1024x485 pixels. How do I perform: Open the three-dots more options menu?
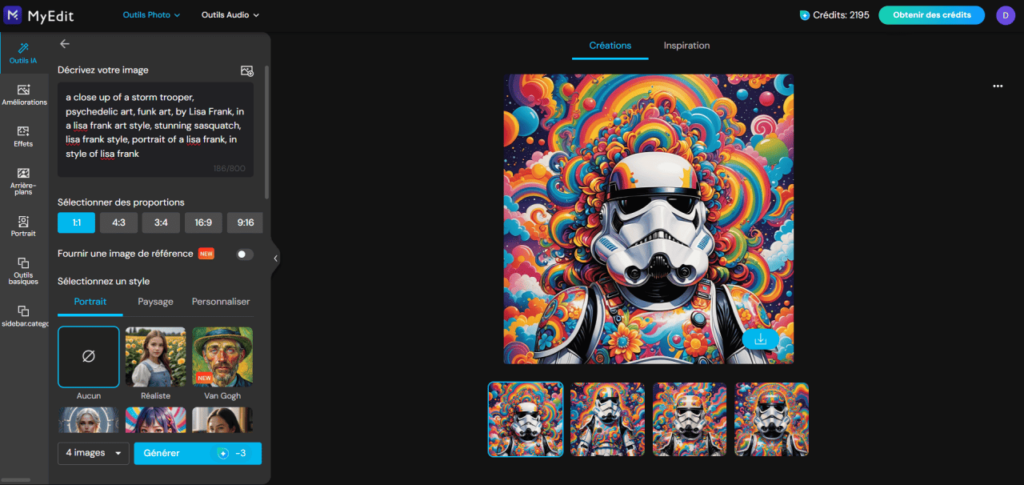(997, 86)
